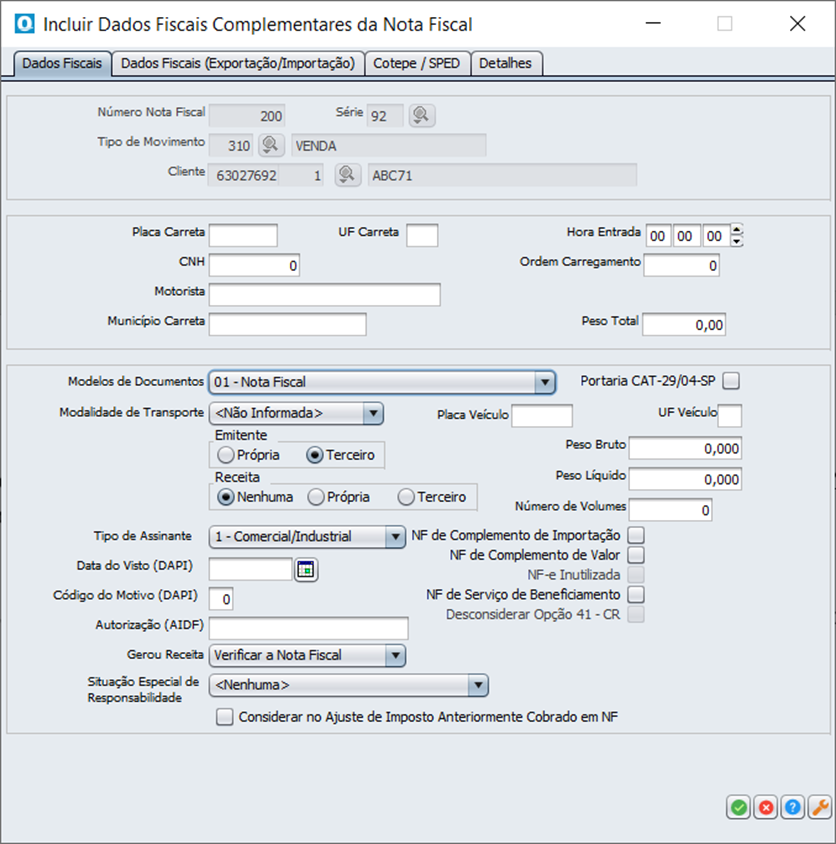Switch to the Cotepe / SPED tab
This screenshot has height=844, width=836.
pos(417,63)
